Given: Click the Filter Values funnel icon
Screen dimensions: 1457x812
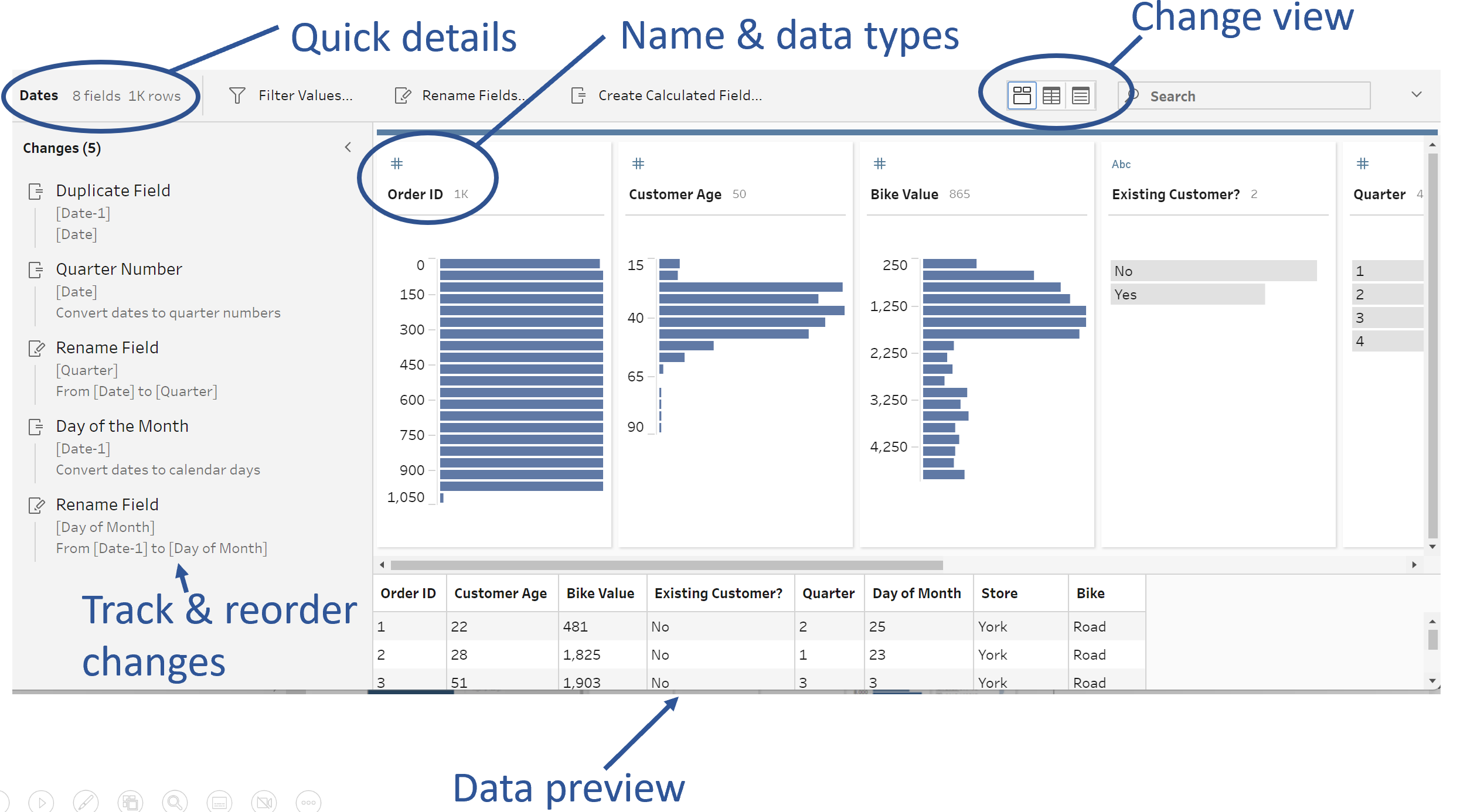Looking at the screenshot, I should (237, 95).
